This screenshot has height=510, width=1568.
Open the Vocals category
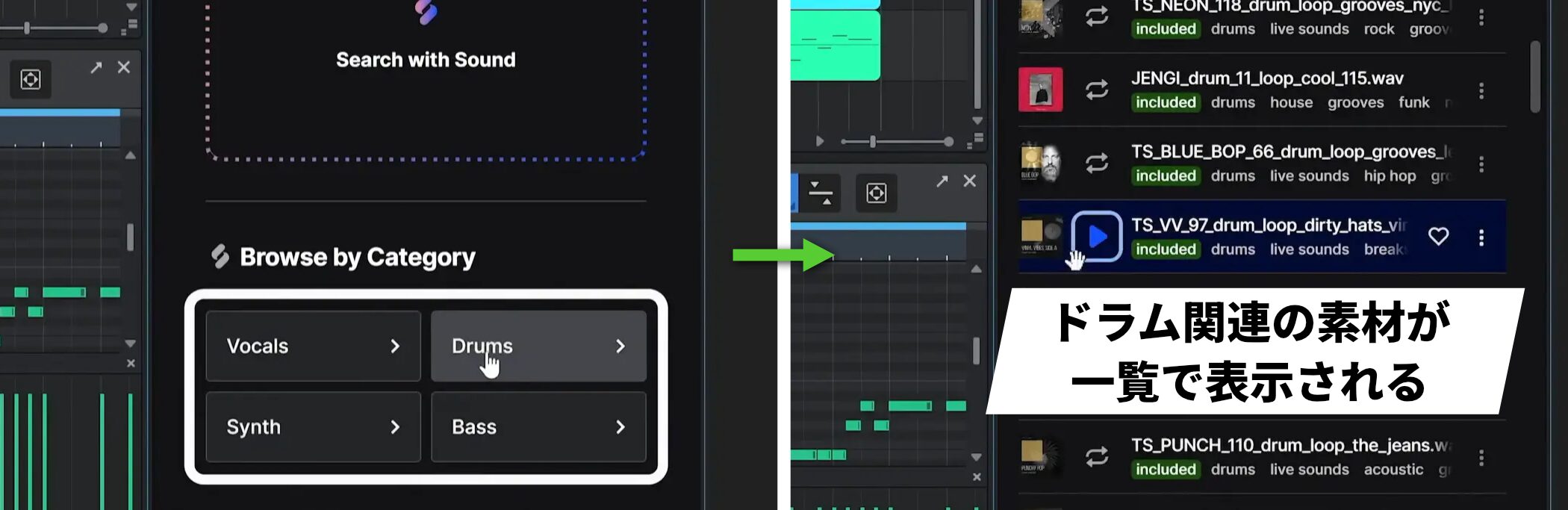click(313, 346)
